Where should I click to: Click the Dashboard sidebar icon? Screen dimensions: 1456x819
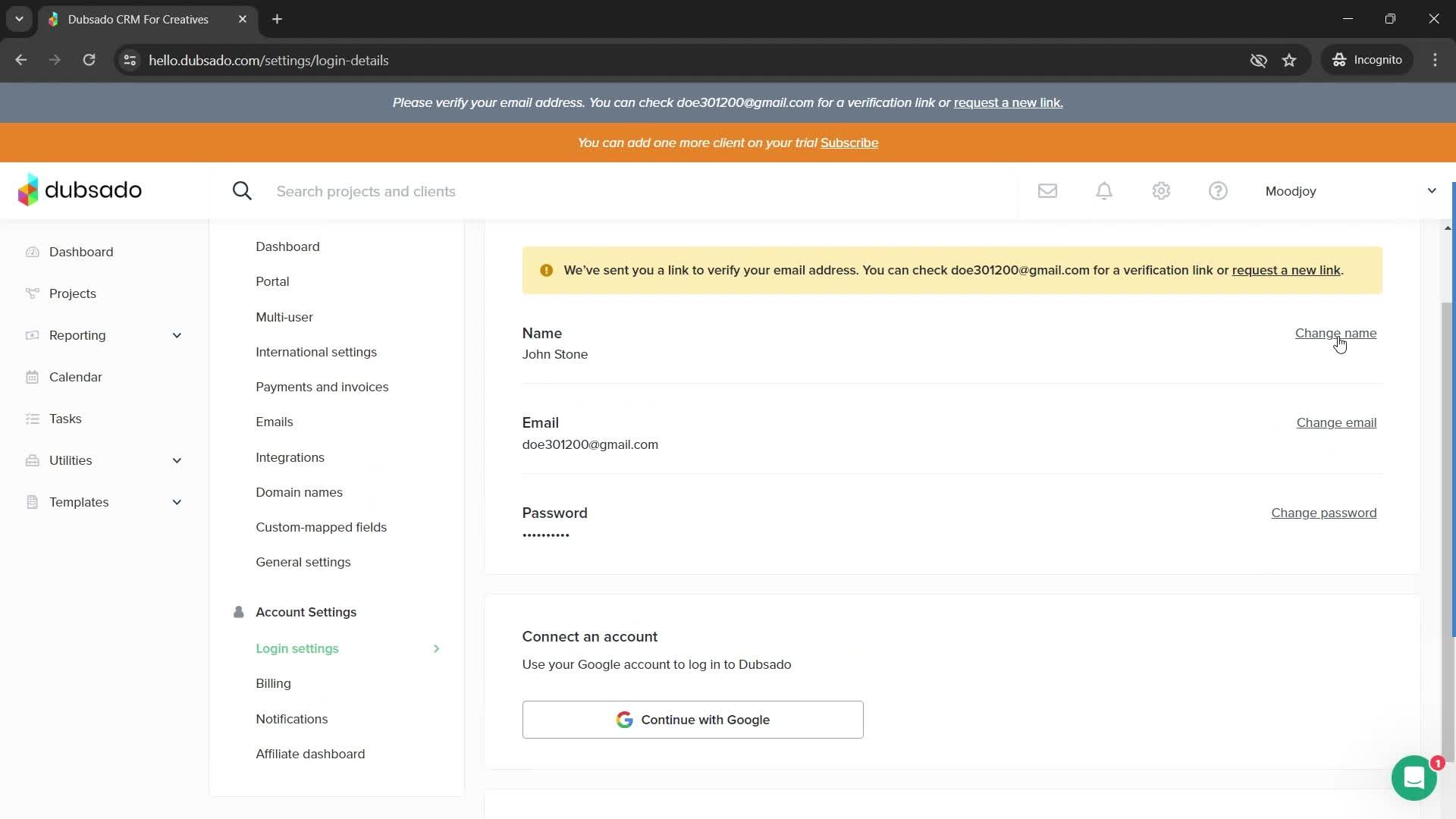point(32,252)
